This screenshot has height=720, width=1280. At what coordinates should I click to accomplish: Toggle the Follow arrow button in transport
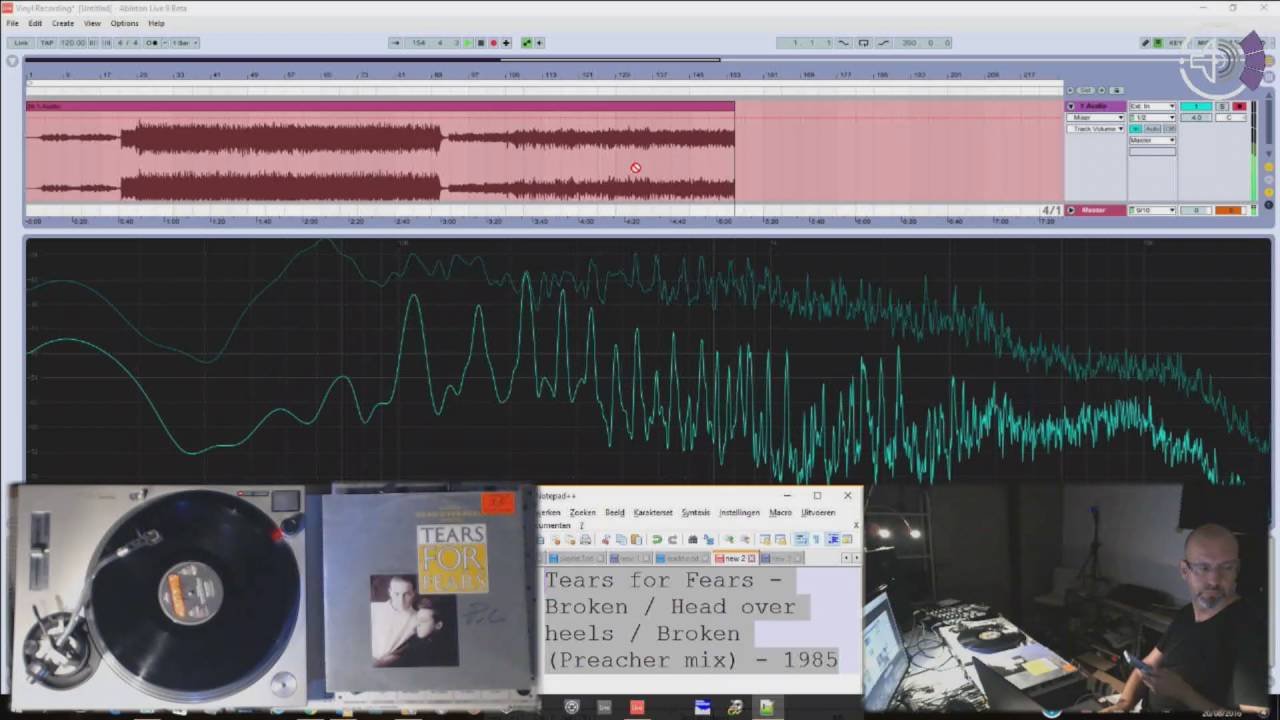pos(395,43)
